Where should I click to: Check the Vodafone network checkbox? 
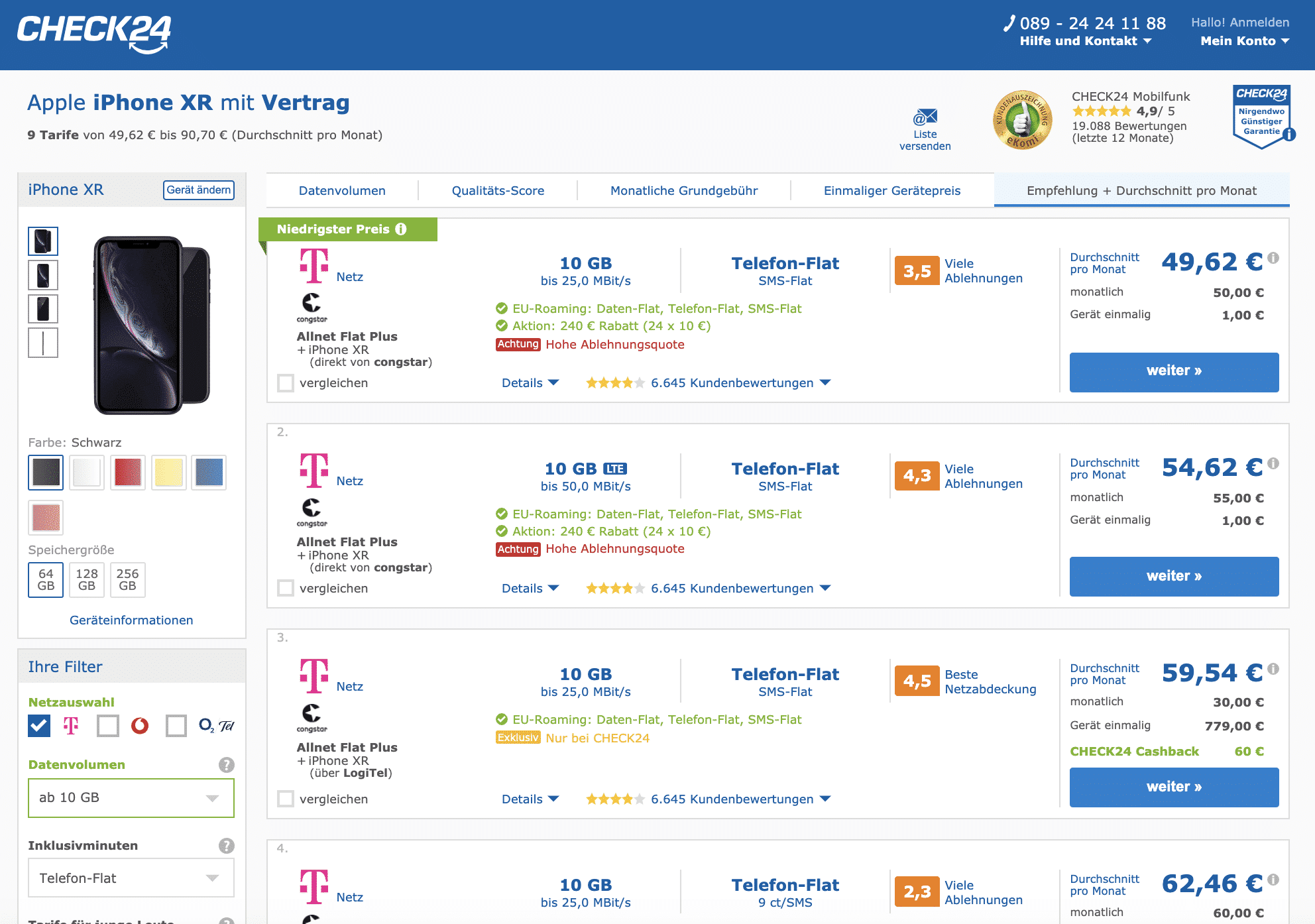click(x=108, y=726)
